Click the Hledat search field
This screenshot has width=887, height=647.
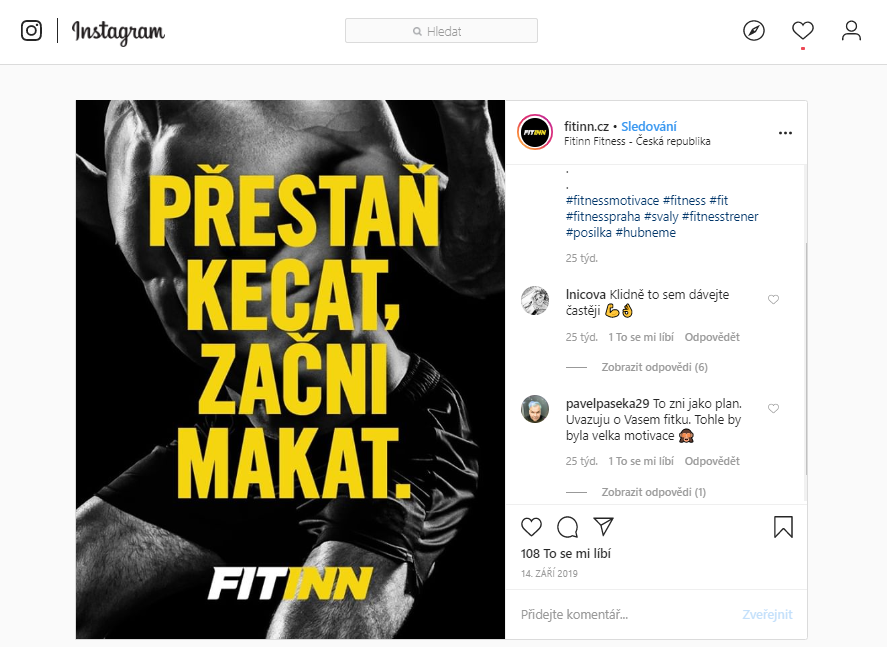441,31
